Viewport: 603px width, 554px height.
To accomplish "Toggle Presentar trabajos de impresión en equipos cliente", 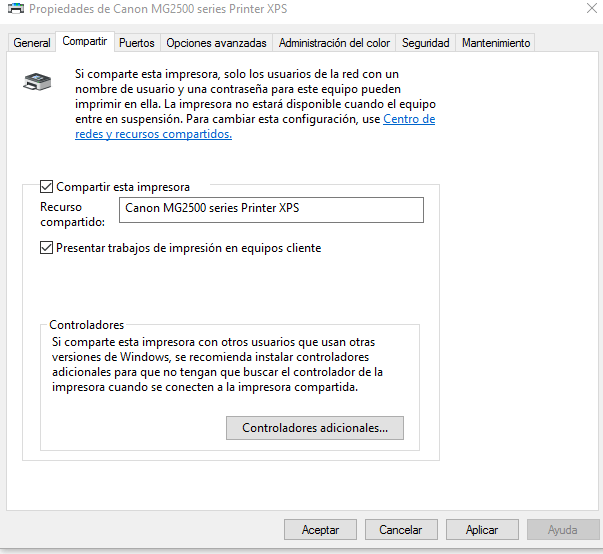I will click(46, 248).
